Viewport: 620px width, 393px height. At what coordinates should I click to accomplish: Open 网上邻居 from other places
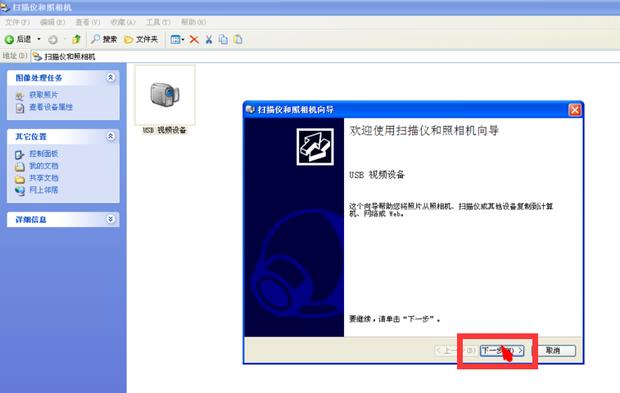(x=43, y=190)
